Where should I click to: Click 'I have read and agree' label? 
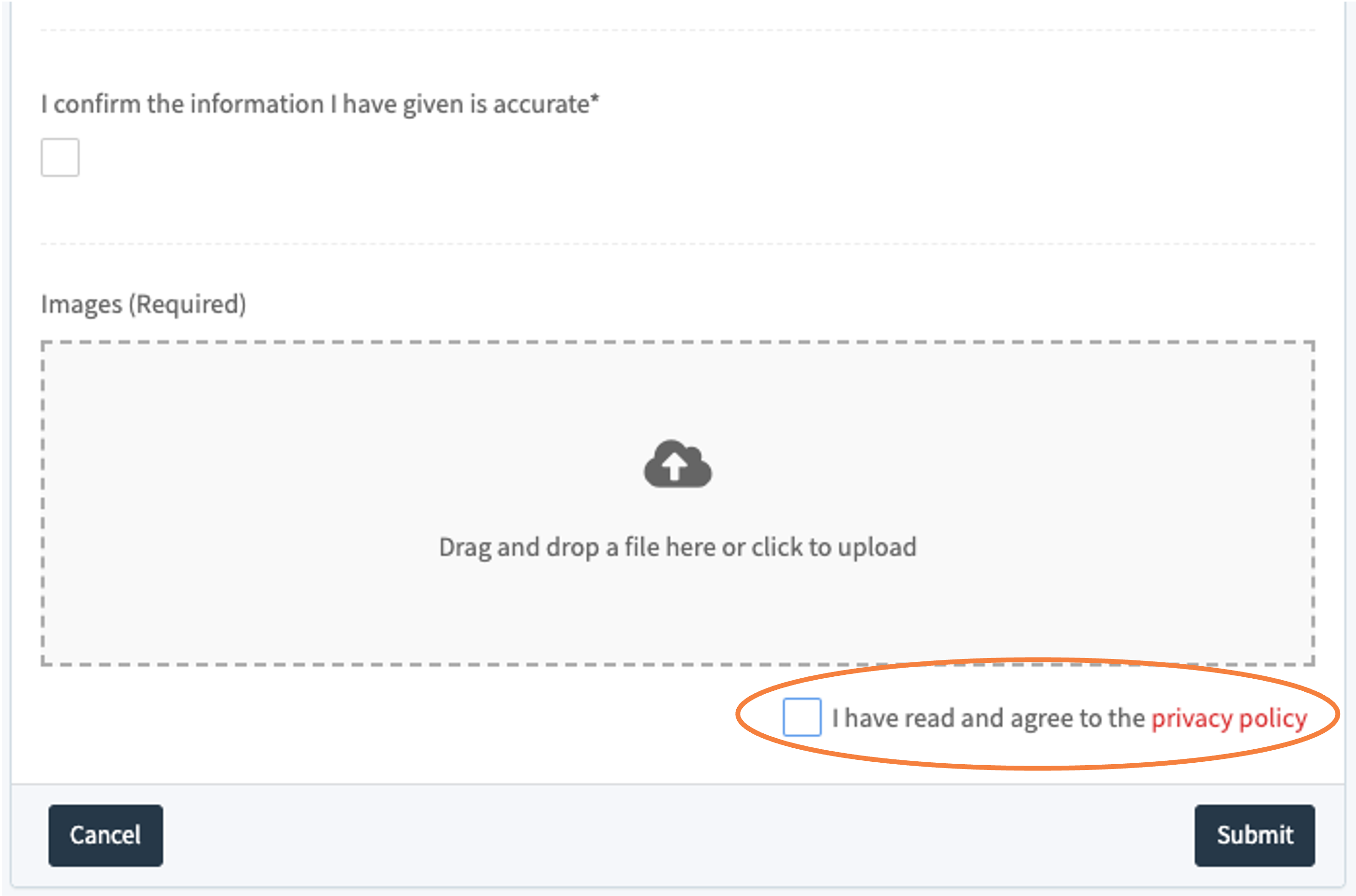pyautogui.click(x=989, y=718)
